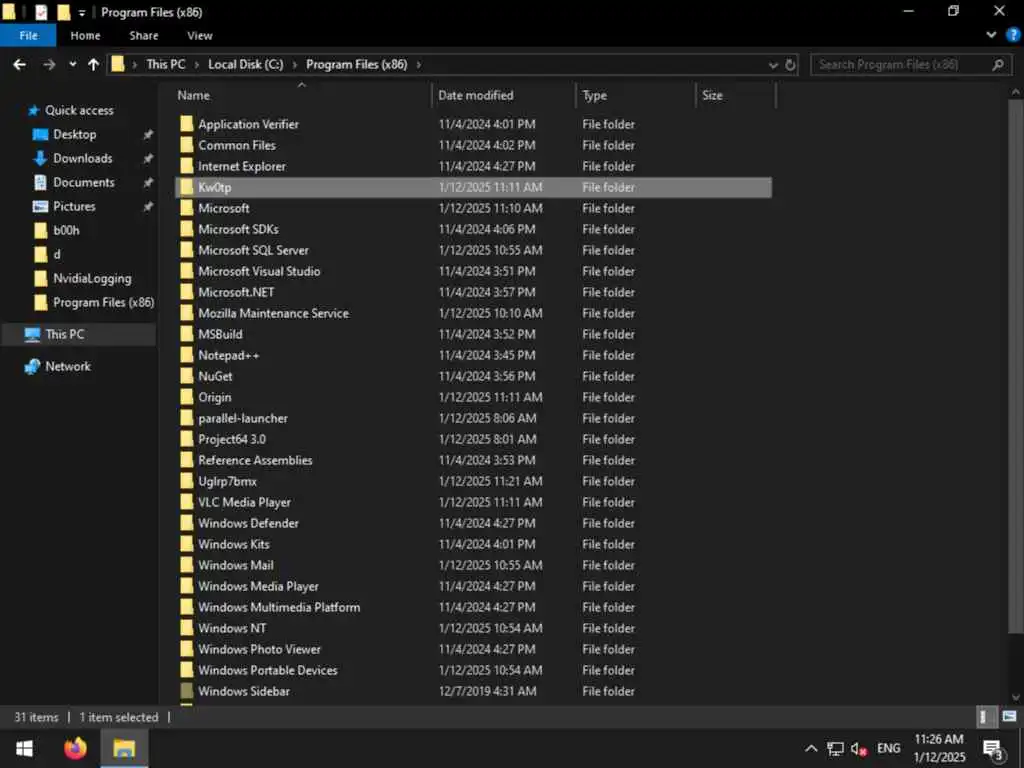Select Quick access in navigation pane
Screen dimensions: 1024x768
click(79, 110)
